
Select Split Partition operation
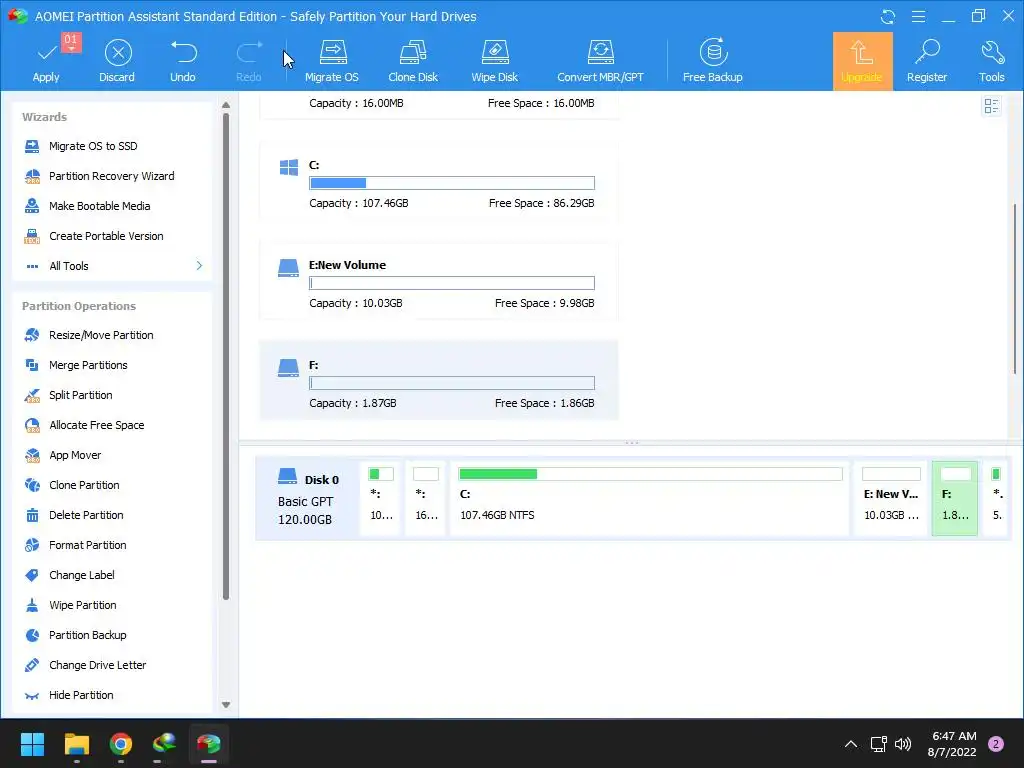(x=80, y=395)
